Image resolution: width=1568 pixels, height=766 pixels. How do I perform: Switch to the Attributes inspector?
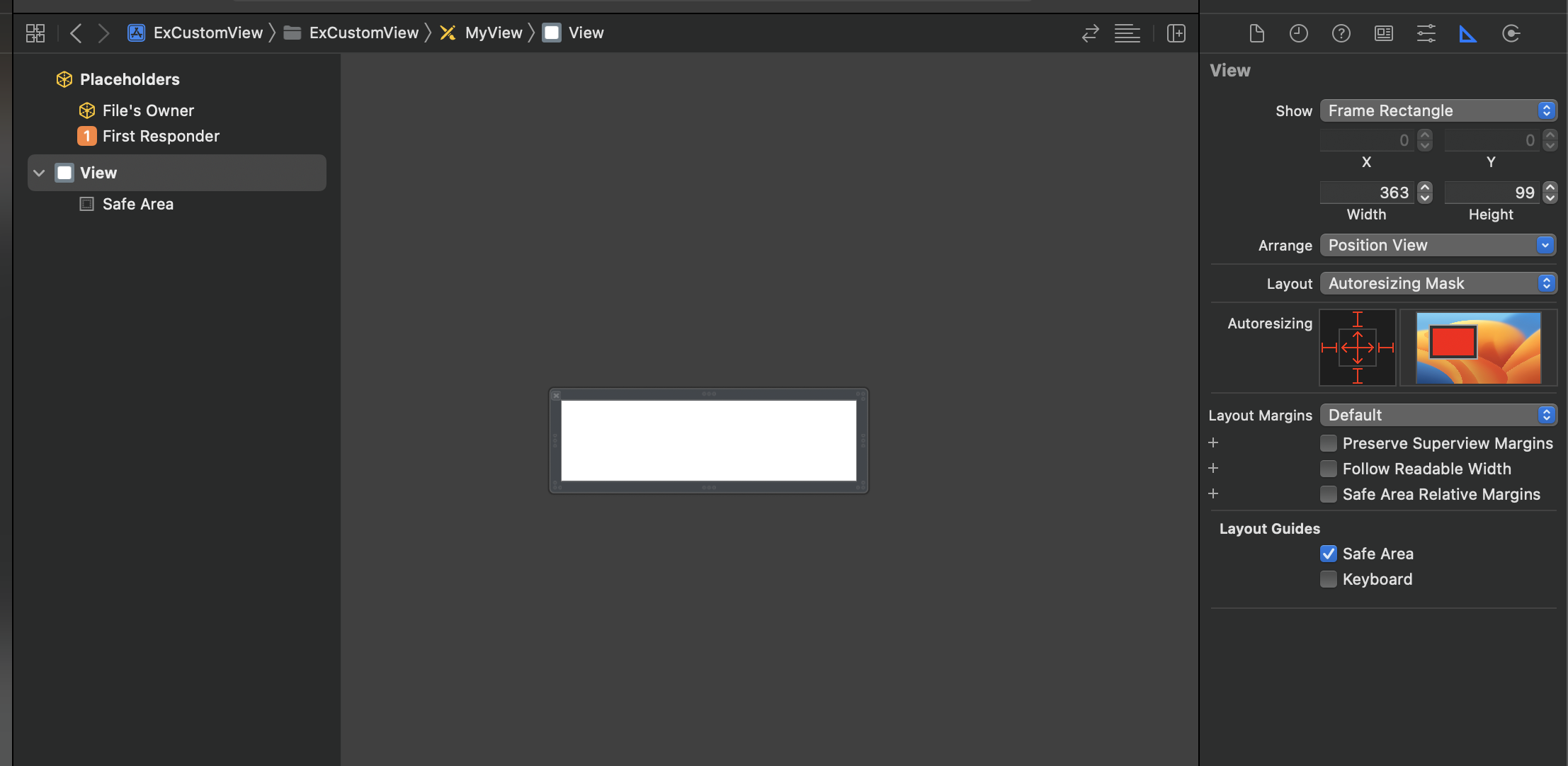pos(1426,33)
